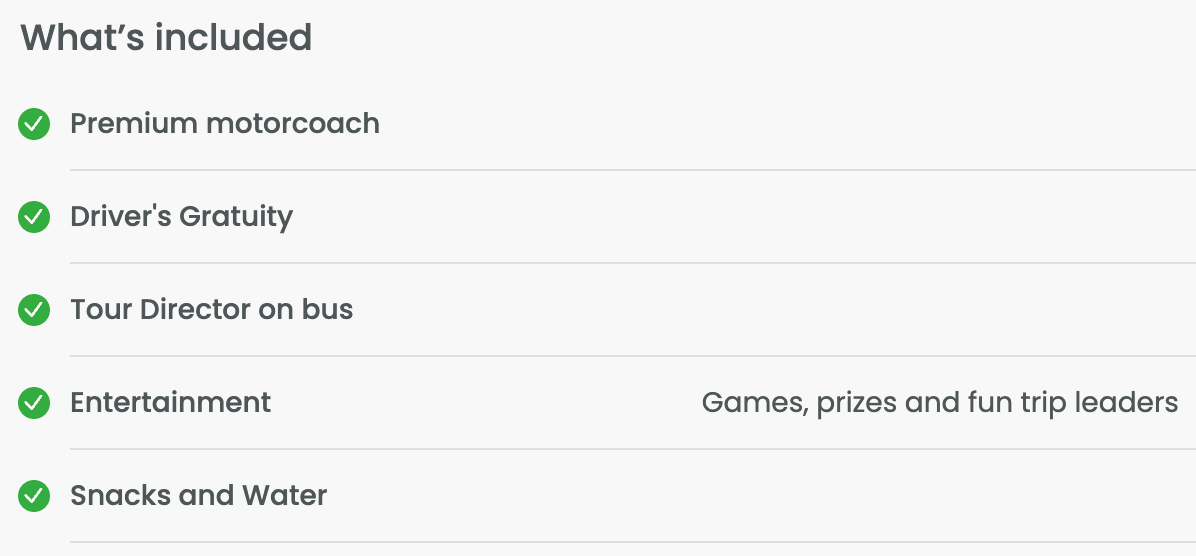Click the divider line below Premium motorcoach
The width and height of the screenshot is (1196, 556).
pyautogui.click(x=632, y=170)
